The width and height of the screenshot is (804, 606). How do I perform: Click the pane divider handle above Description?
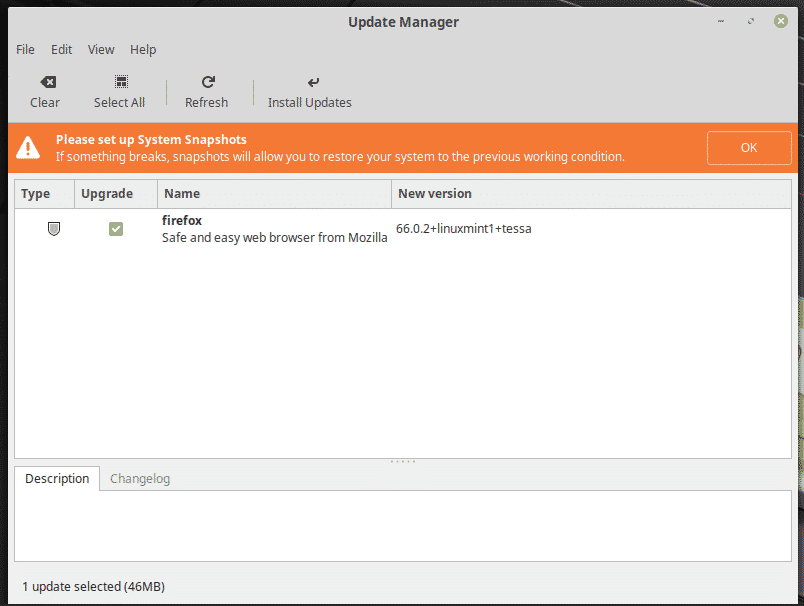[x=402, y=461]
